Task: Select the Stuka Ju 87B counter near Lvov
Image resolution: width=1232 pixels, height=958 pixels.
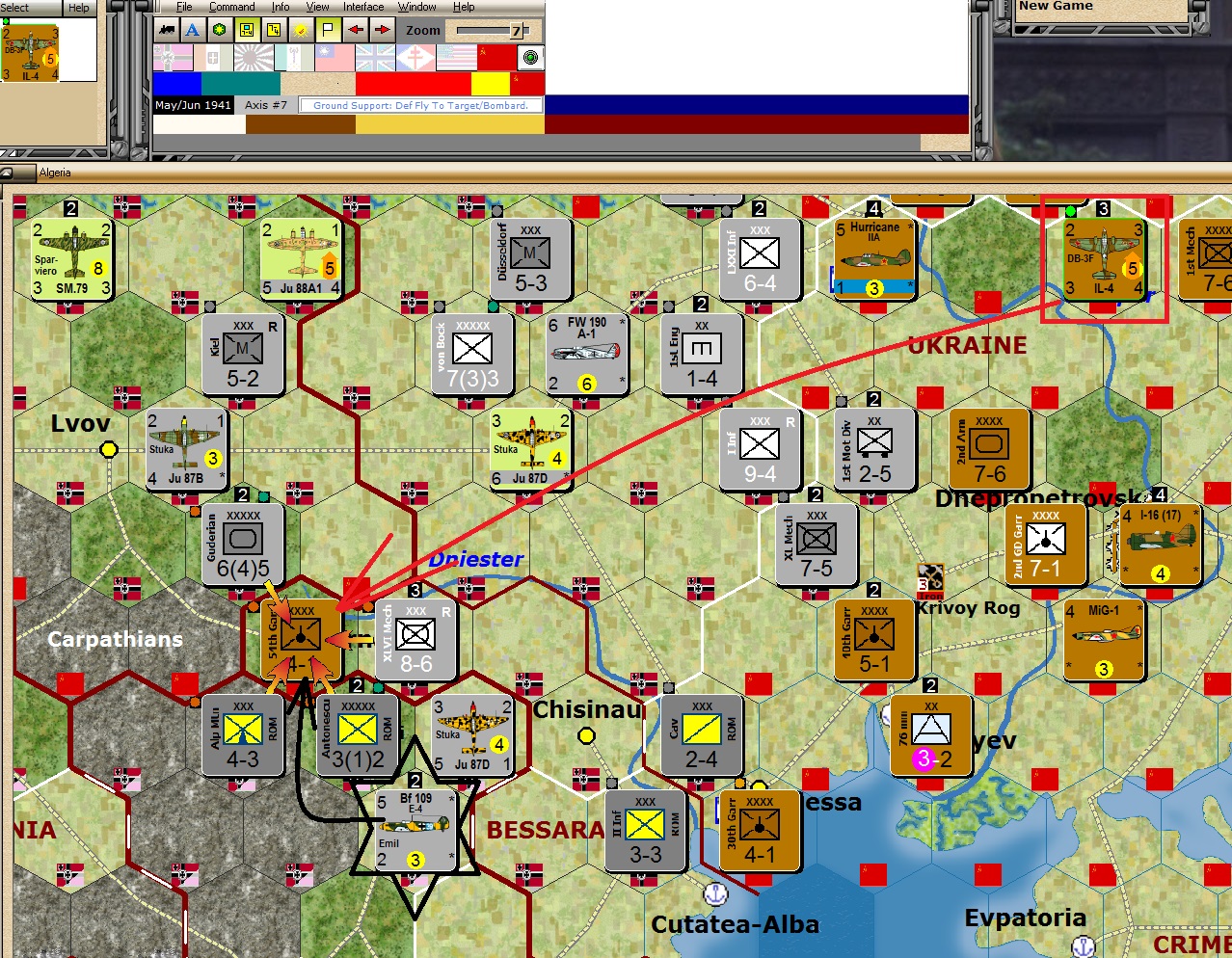Action: coord(186,449)
